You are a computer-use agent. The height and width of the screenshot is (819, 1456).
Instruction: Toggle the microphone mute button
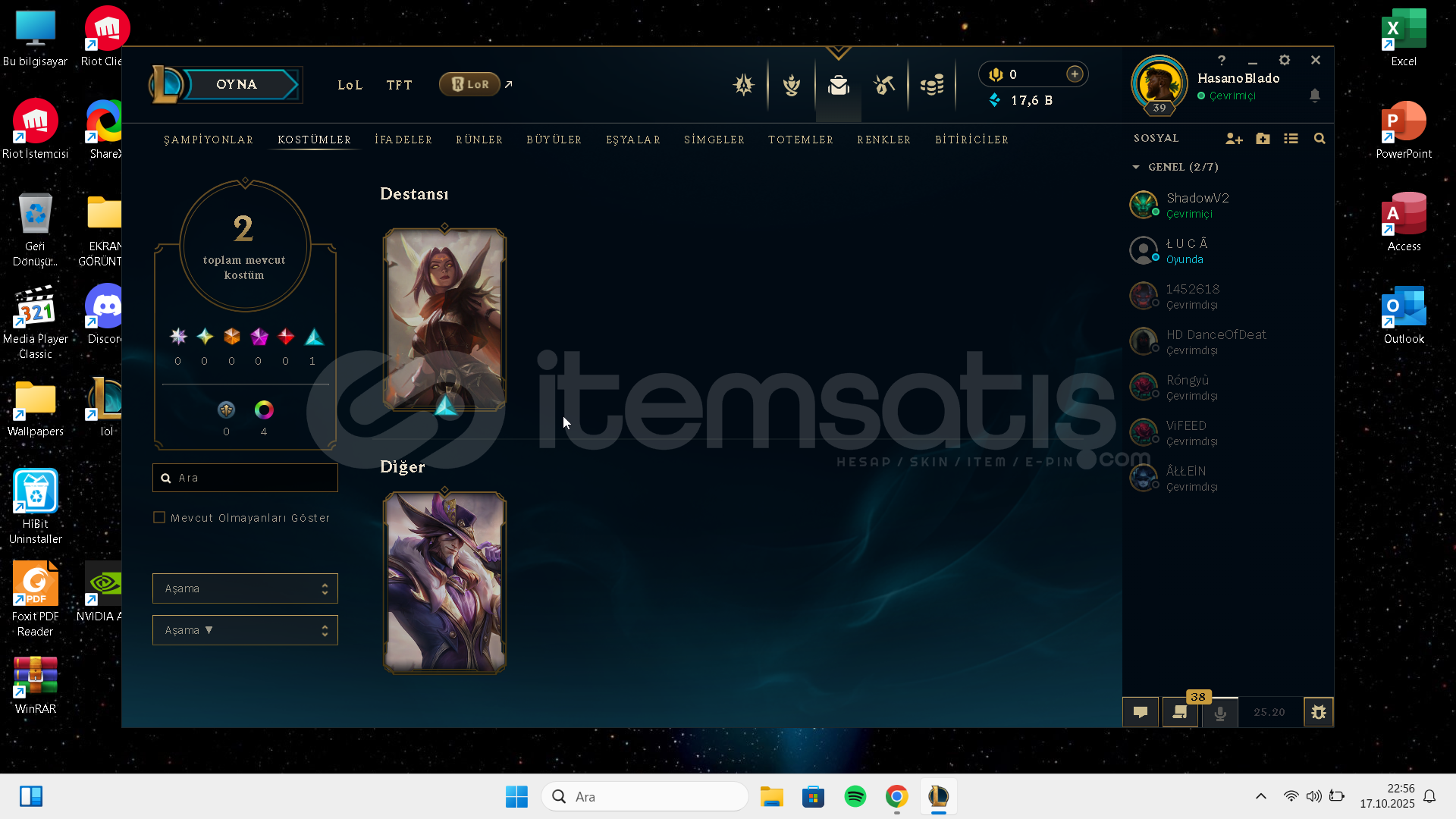coord(1220,713)
